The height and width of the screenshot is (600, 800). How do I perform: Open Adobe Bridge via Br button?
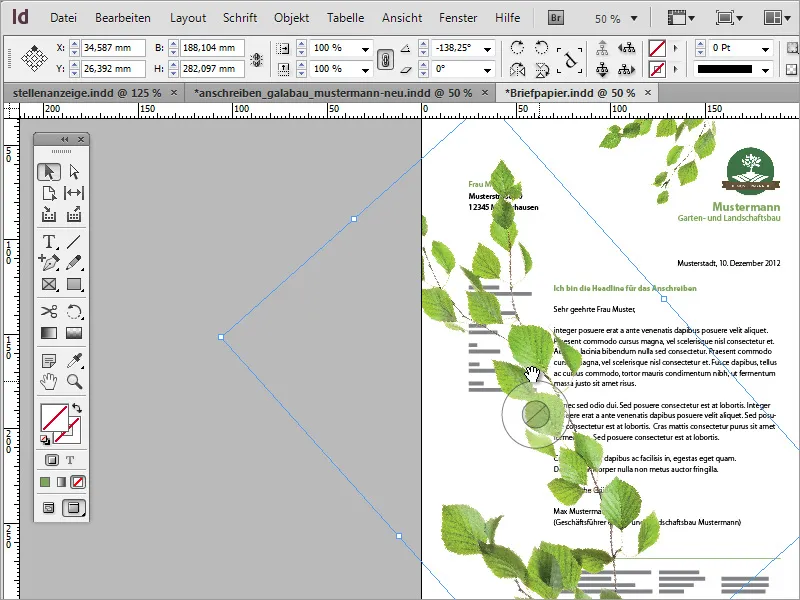556,18
